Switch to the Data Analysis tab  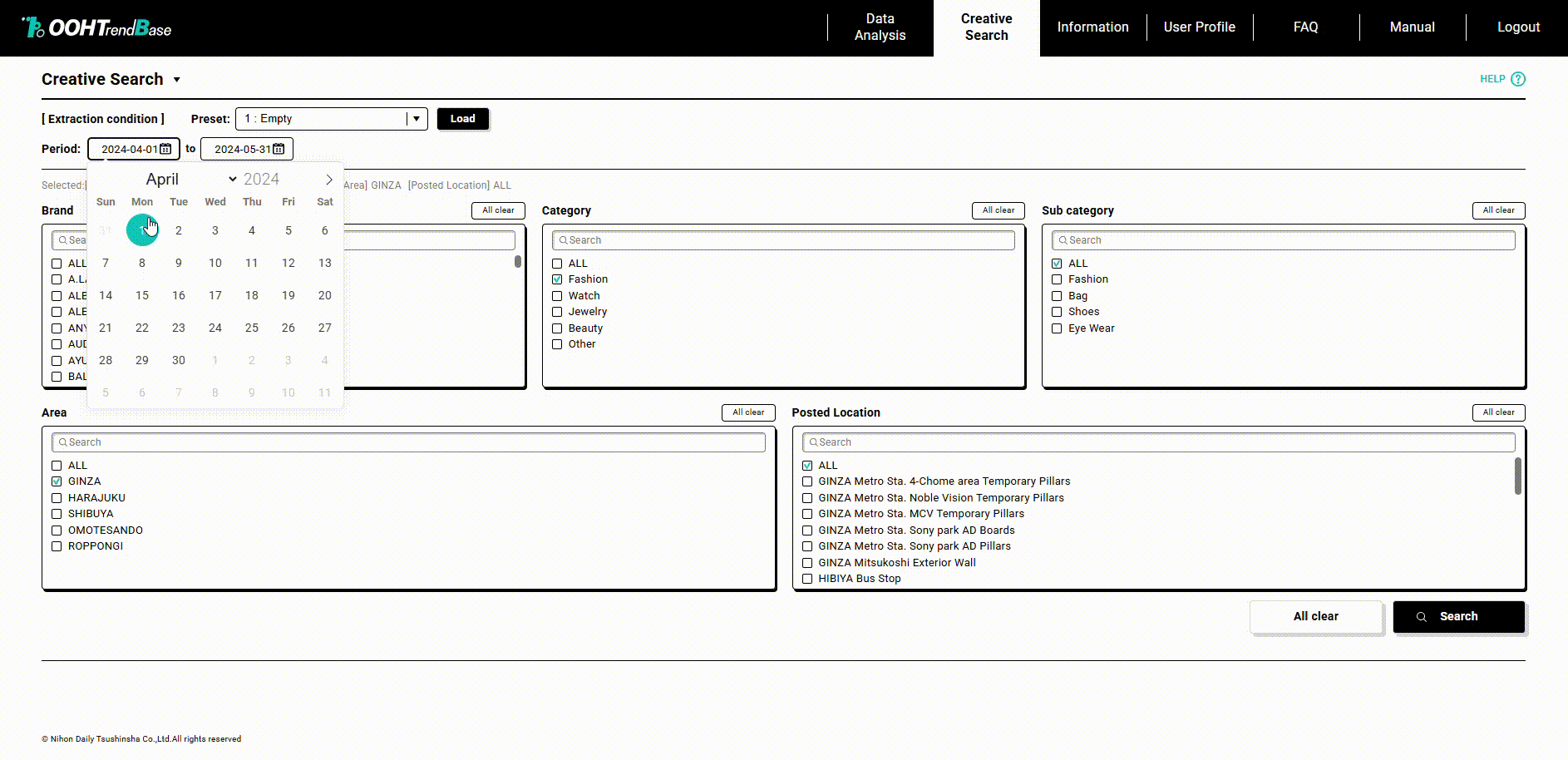[880, 27]
